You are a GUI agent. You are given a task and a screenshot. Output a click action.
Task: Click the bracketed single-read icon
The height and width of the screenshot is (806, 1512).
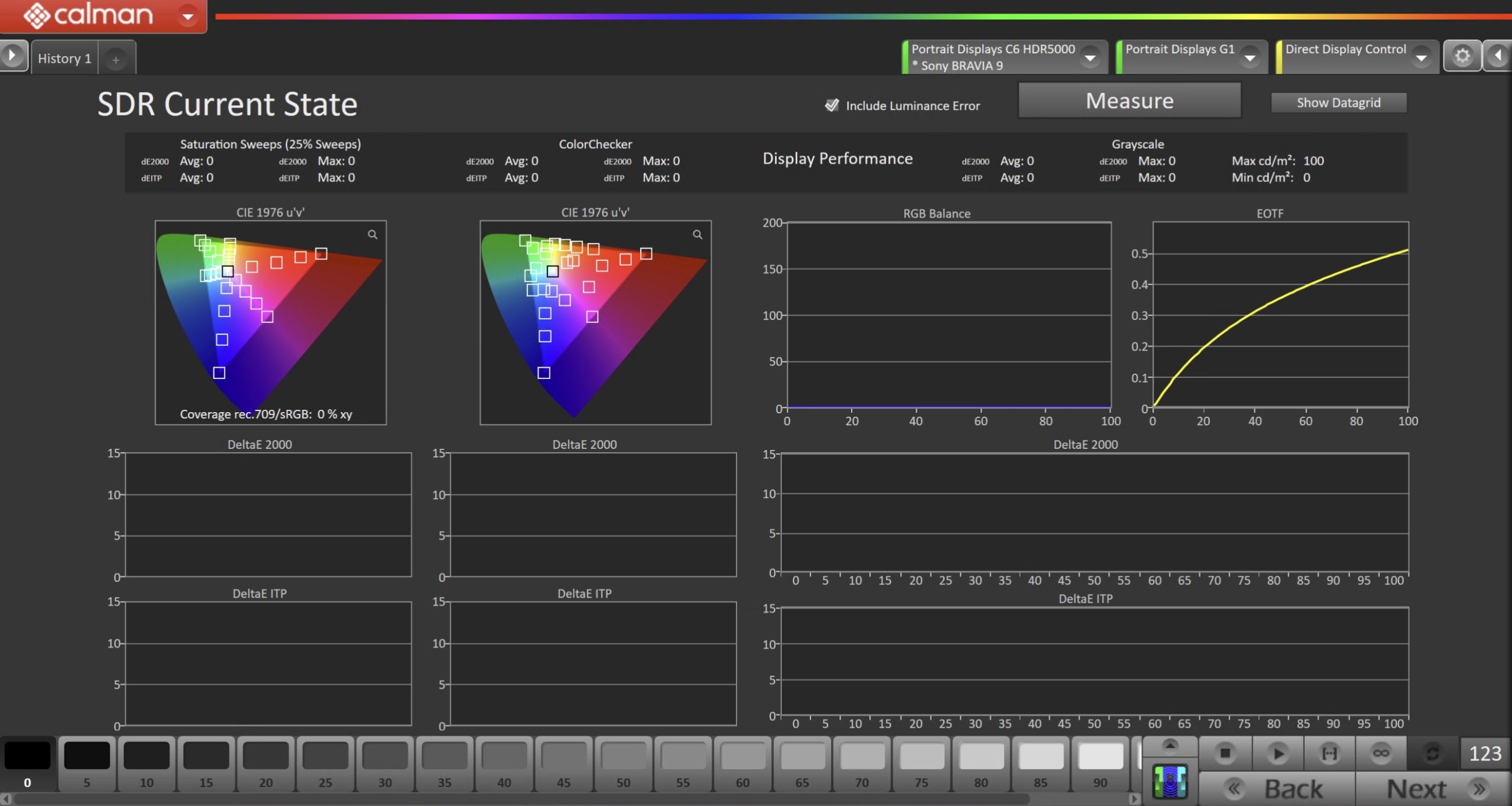(1329, 753)
